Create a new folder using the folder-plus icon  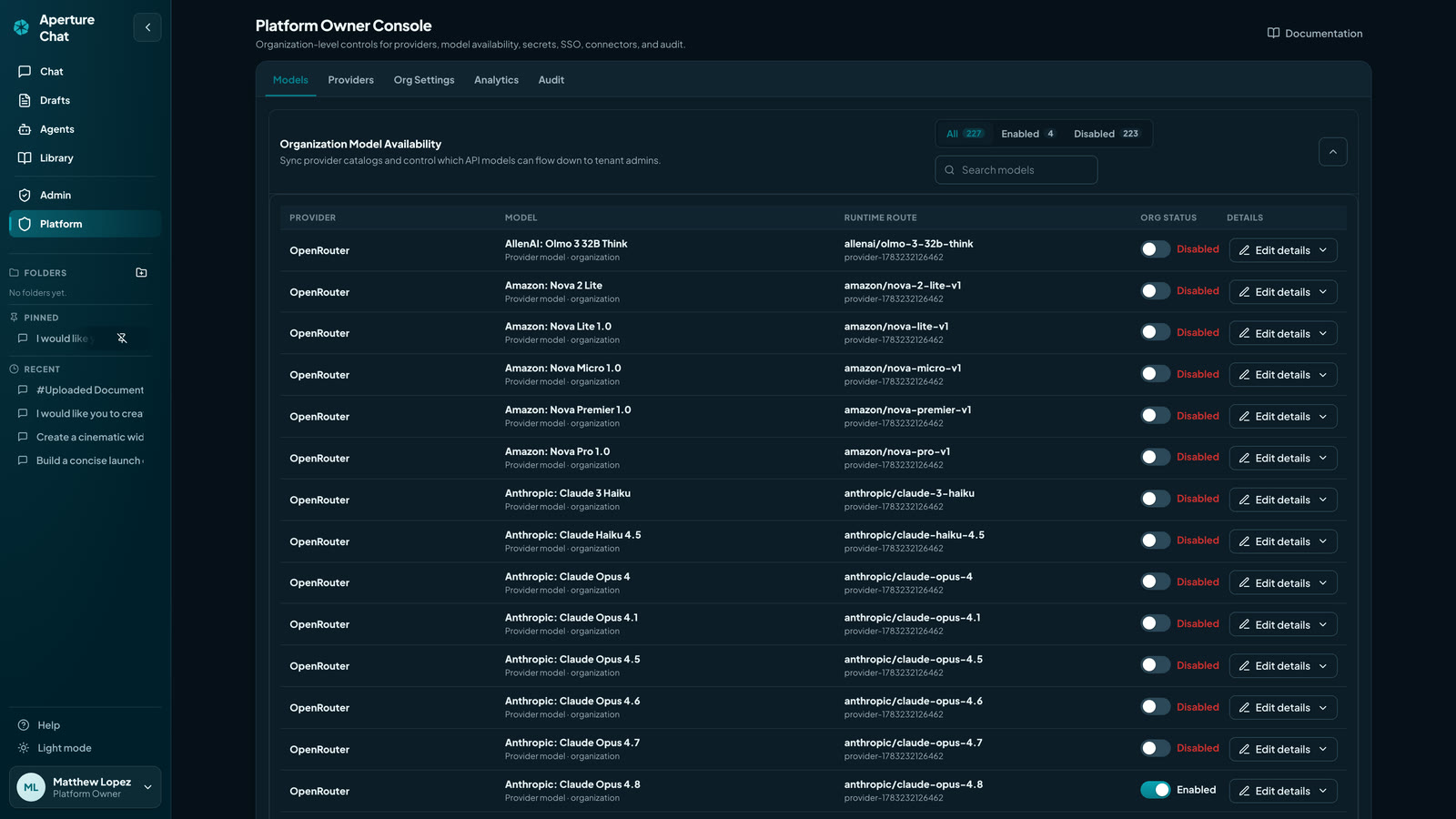[x=141, y=272]
